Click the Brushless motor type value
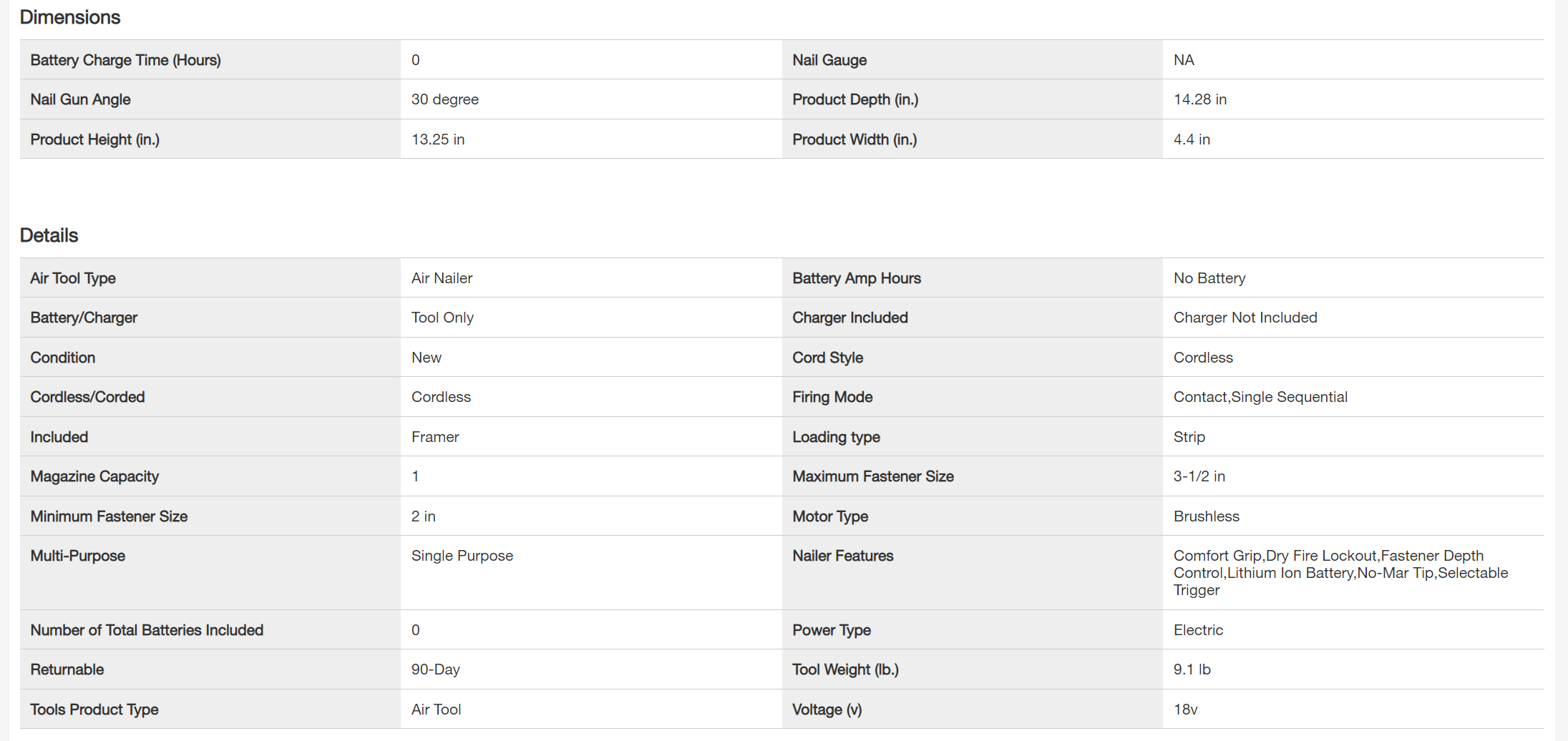Screen dimensions: 1568x741 [x=1206, y=516]
